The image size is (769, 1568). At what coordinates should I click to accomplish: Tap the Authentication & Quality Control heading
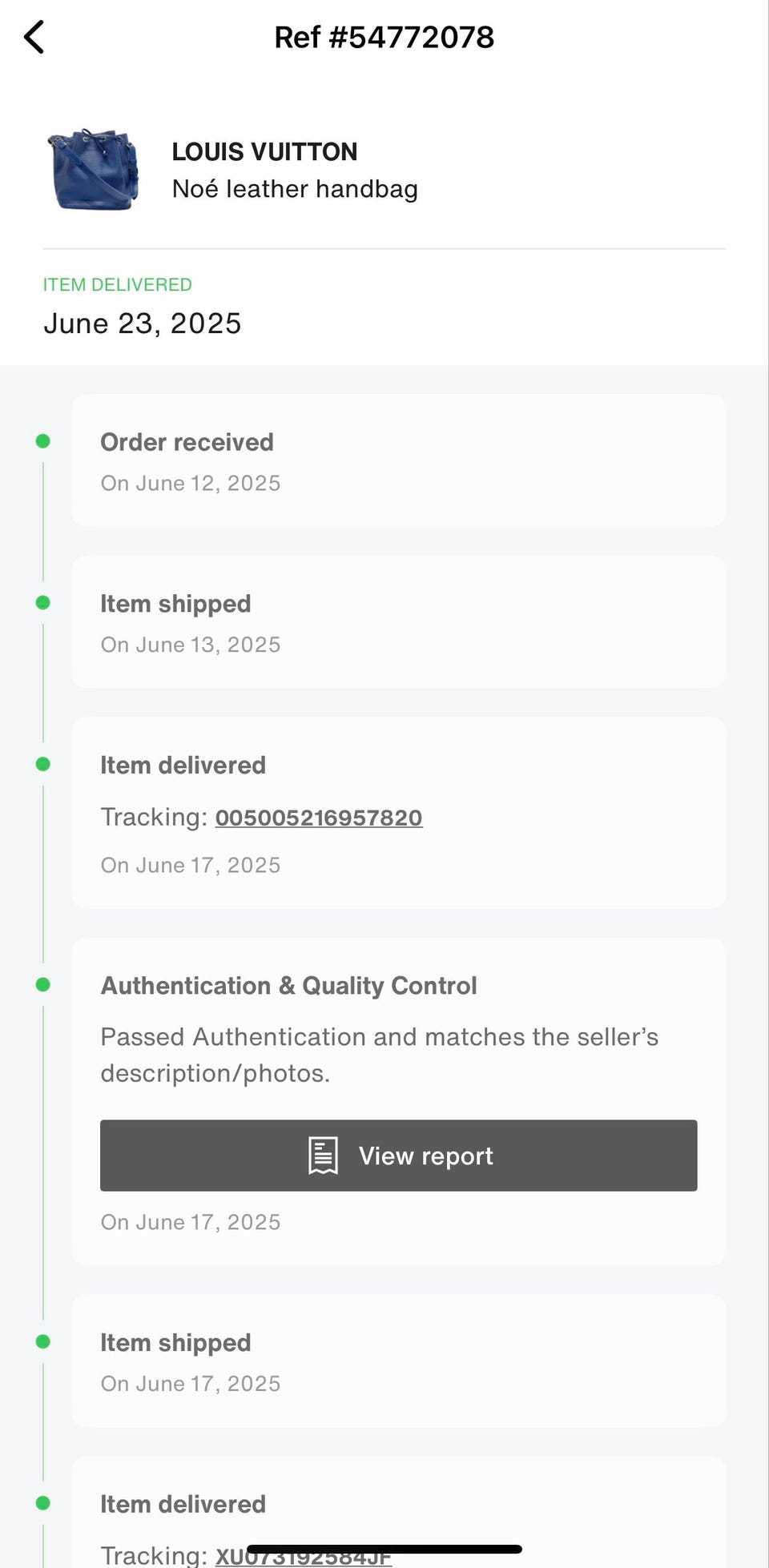point(288,986)
